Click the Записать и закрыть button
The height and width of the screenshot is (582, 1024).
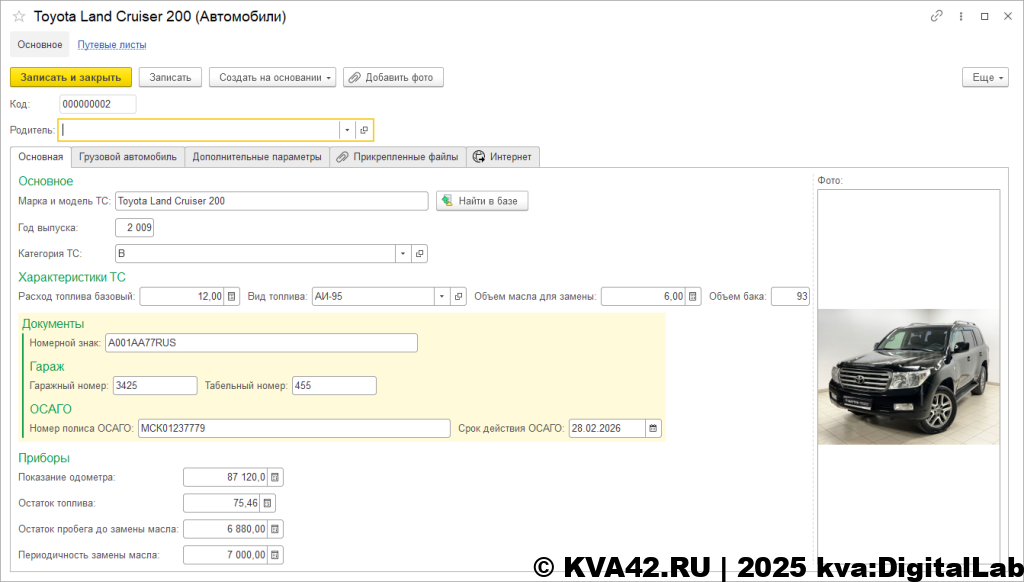tap(70, 77)
